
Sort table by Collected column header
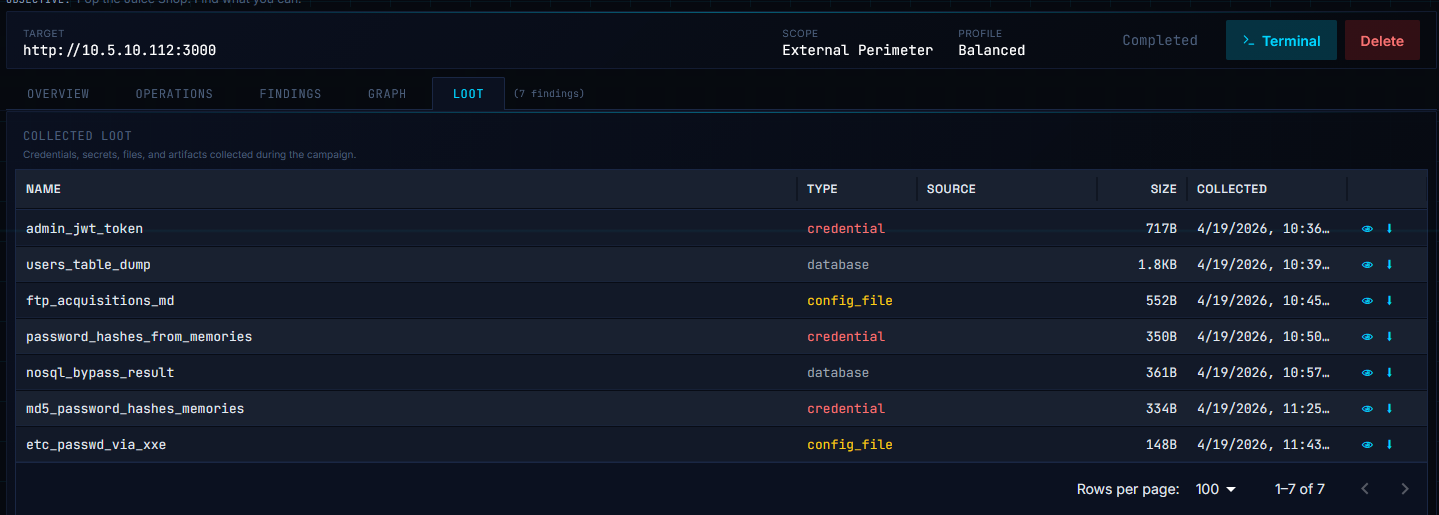(1232, 189)
